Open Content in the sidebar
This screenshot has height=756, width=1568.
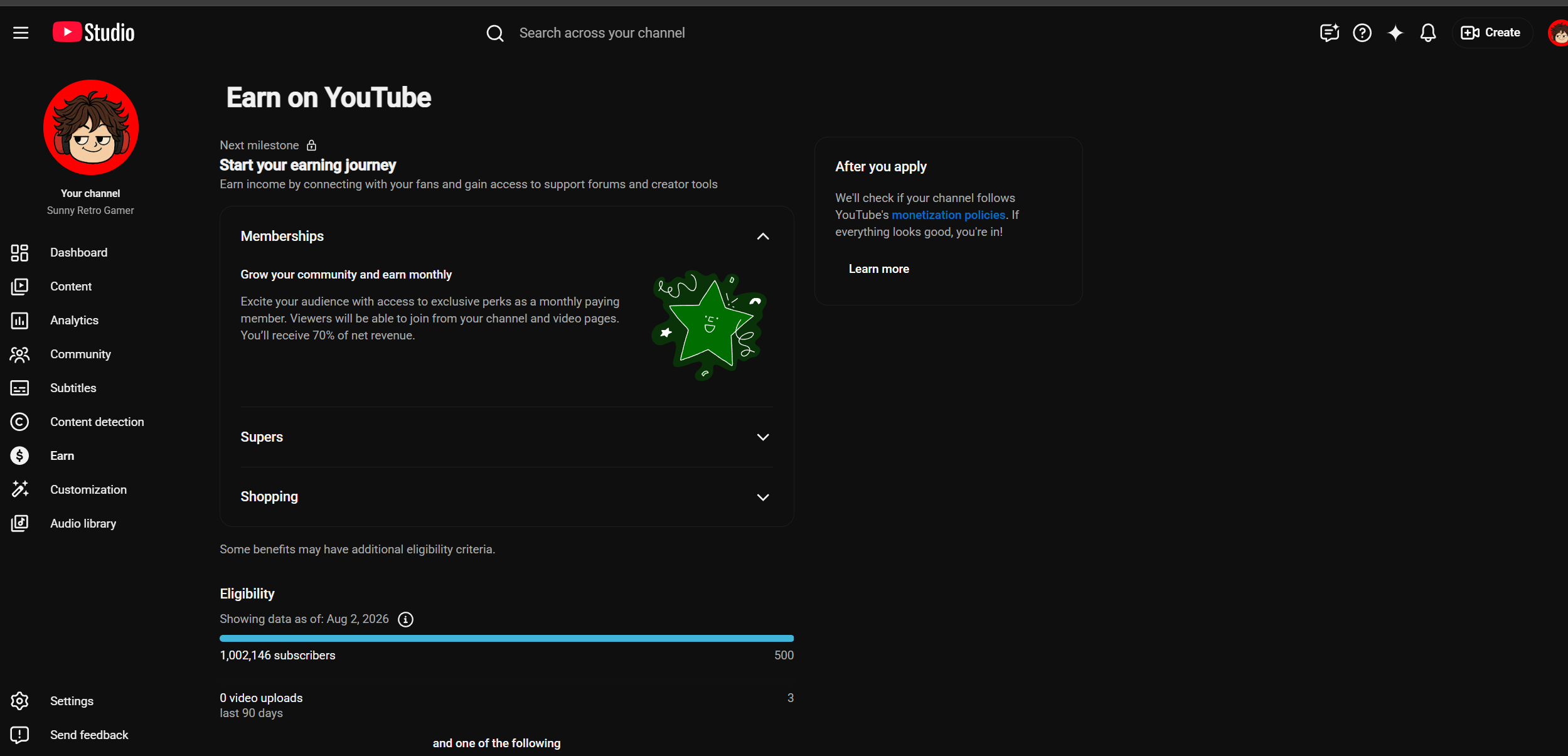pos(71,287)
